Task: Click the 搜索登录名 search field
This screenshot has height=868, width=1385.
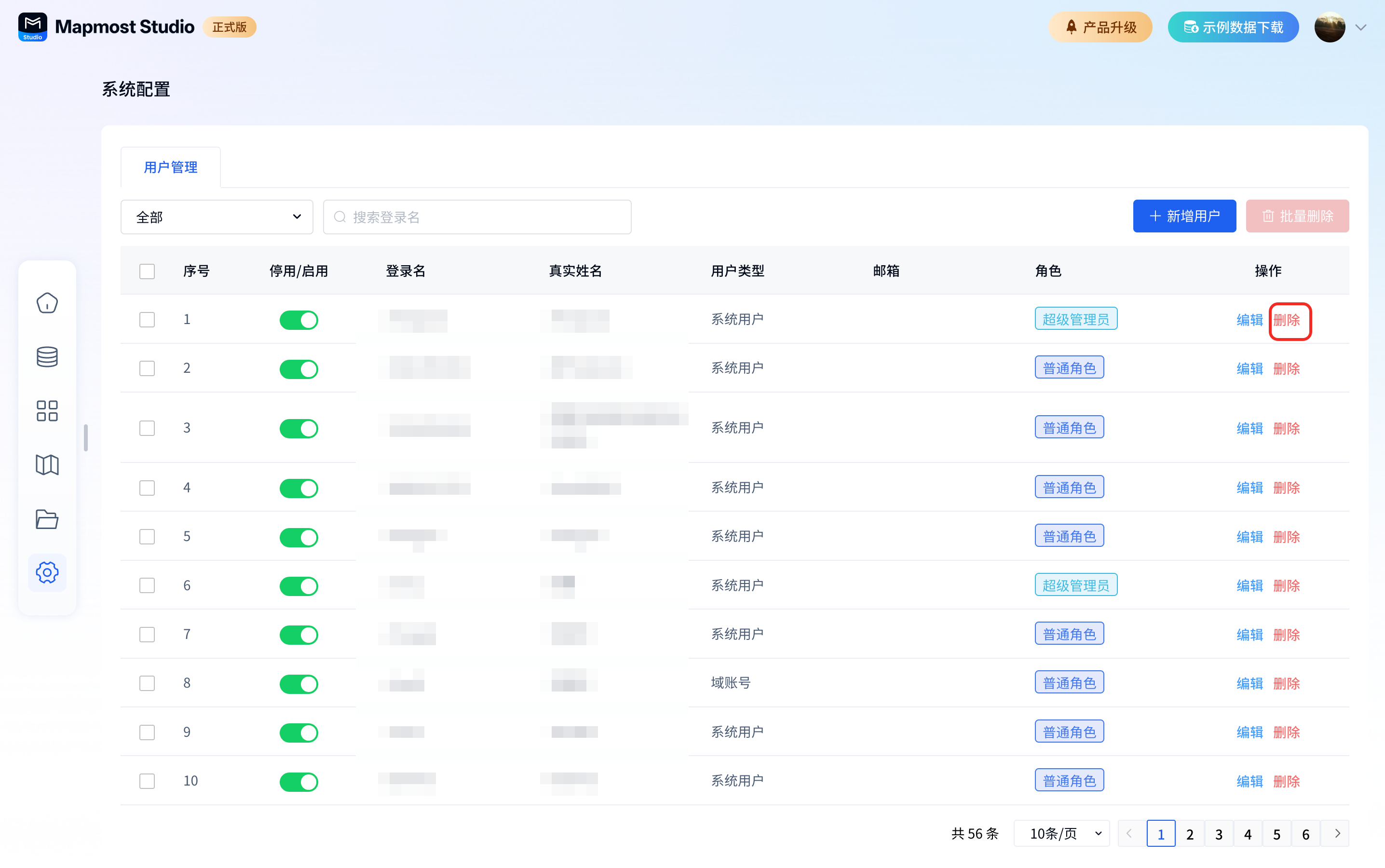Action: (477, 217)
